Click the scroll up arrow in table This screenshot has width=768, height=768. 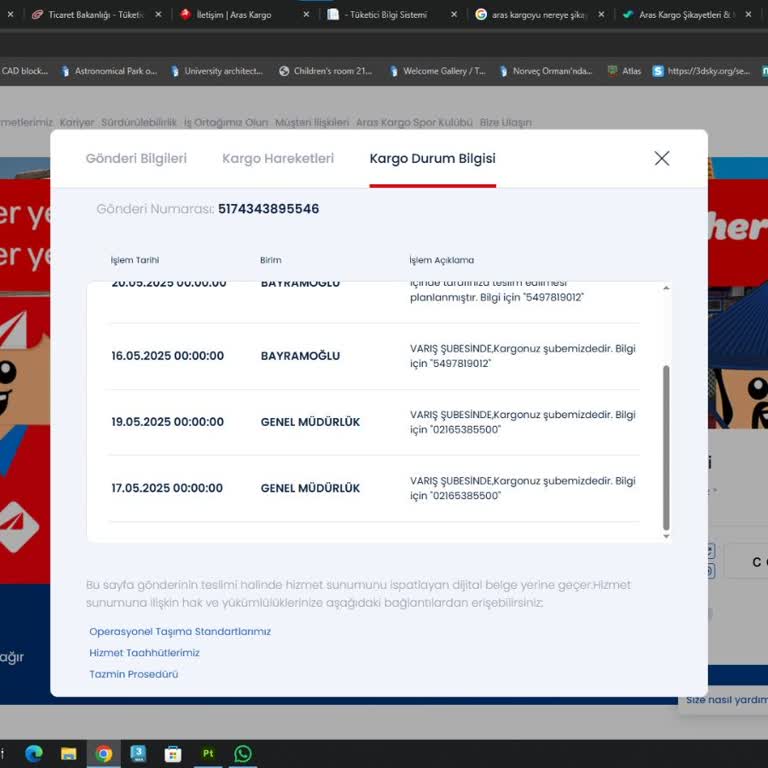tap(666, 288)
